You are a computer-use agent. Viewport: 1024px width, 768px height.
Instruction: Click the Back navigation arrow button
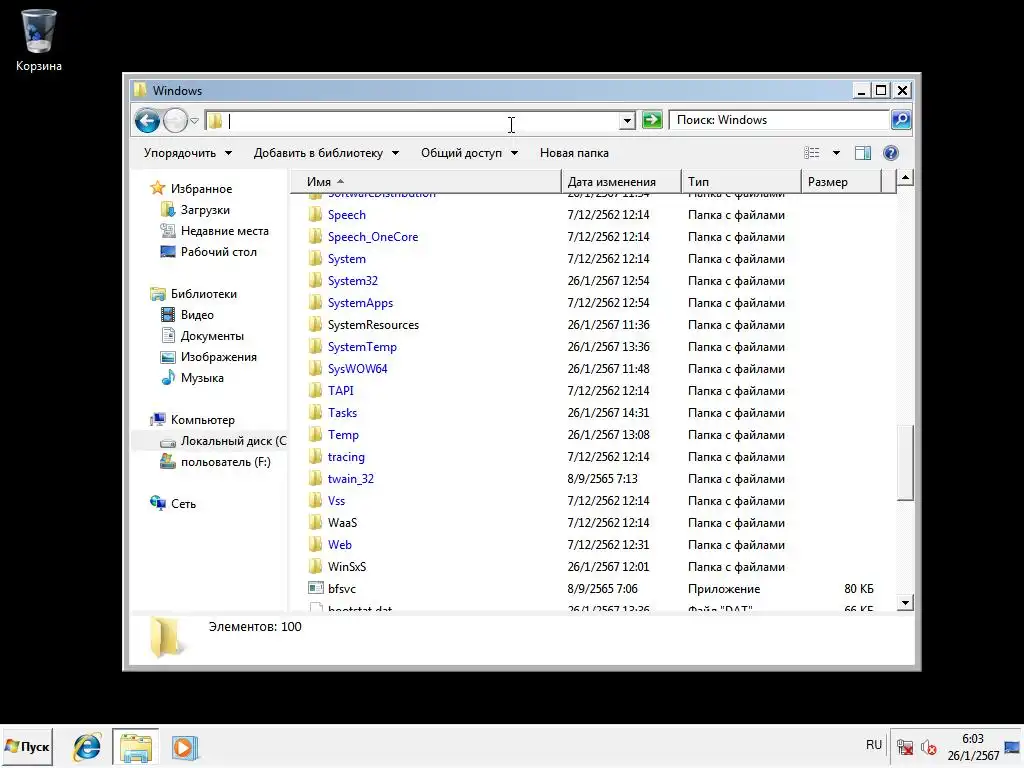[148, 120]
